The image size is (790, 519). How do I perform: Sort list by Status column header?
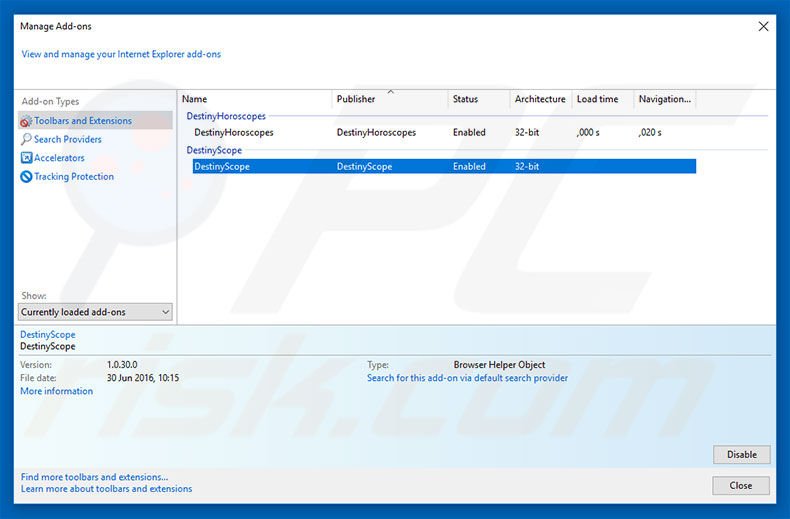478,99
